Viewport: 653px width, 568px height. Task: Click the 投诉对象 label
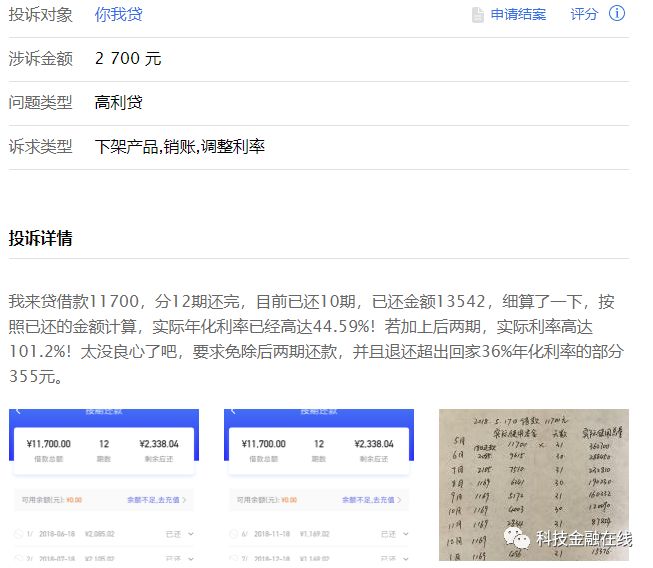(x=40, y=15)
